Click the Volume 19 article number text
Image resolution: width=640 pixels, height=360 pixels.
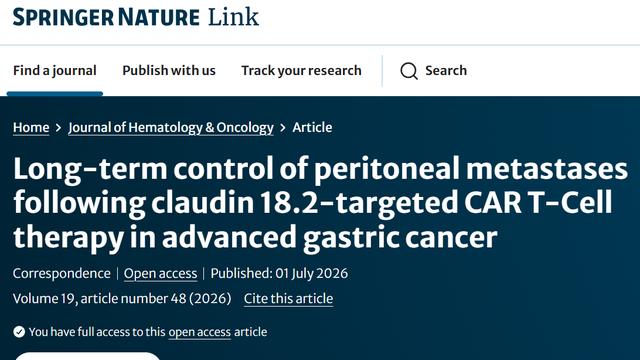tap(122, 298)
